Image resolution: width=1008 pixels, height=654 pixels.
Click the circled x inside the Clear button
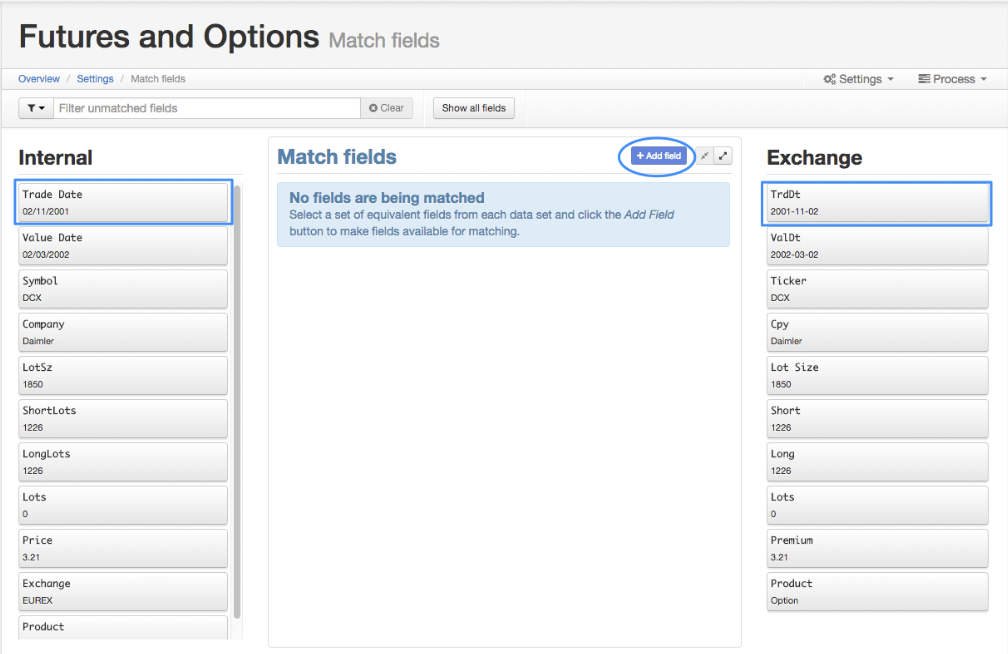click(373, 107)
